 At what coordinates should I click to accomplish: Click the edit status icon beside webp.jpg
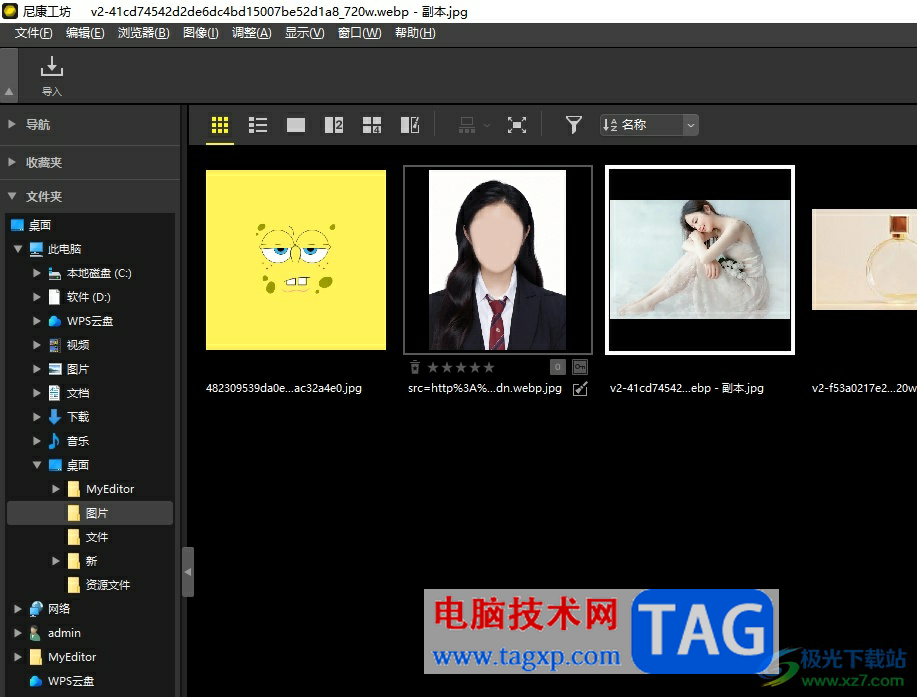[x=580, y=388]
